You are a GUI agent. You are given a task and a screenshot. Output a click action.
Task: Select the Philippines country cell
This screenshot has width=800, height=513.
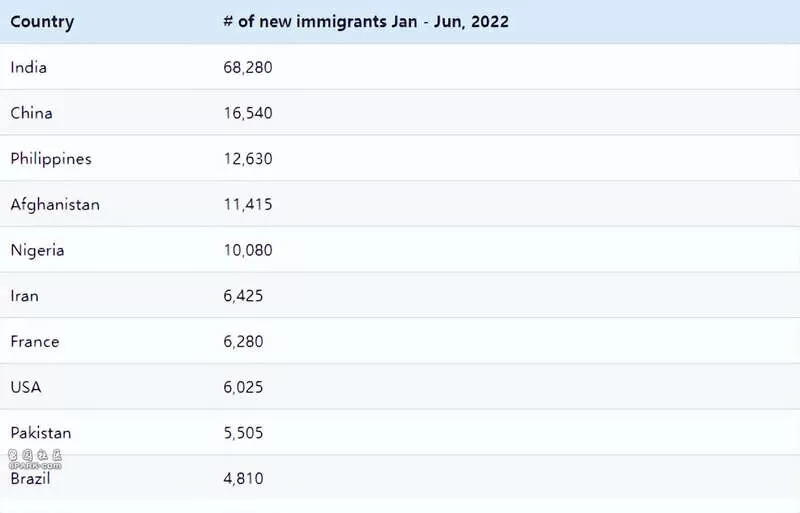click(51, 159)
